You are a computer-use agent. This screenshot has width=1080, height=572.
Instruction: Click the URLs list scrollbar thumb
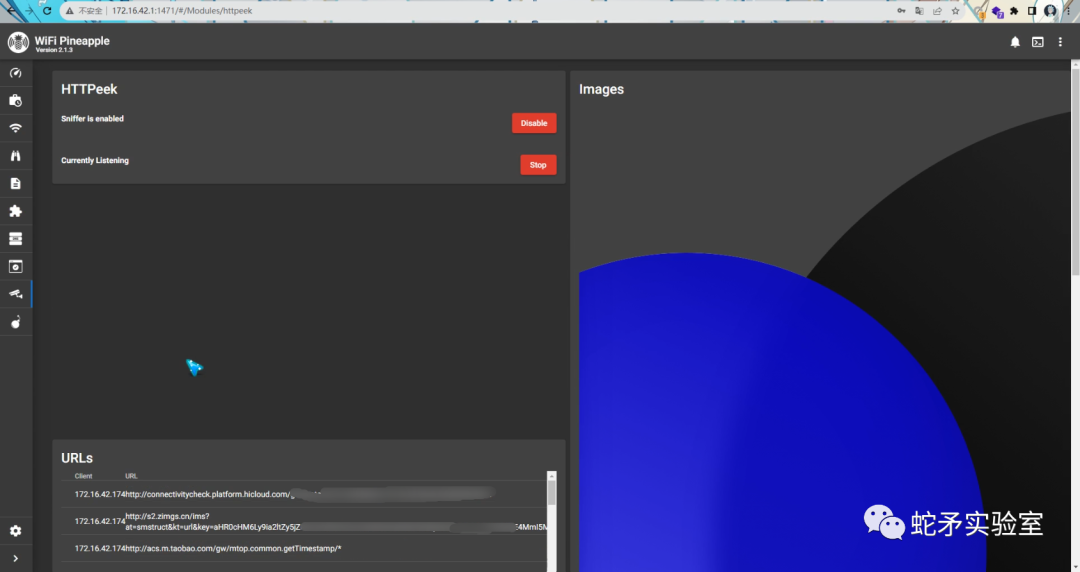point(552,493)
